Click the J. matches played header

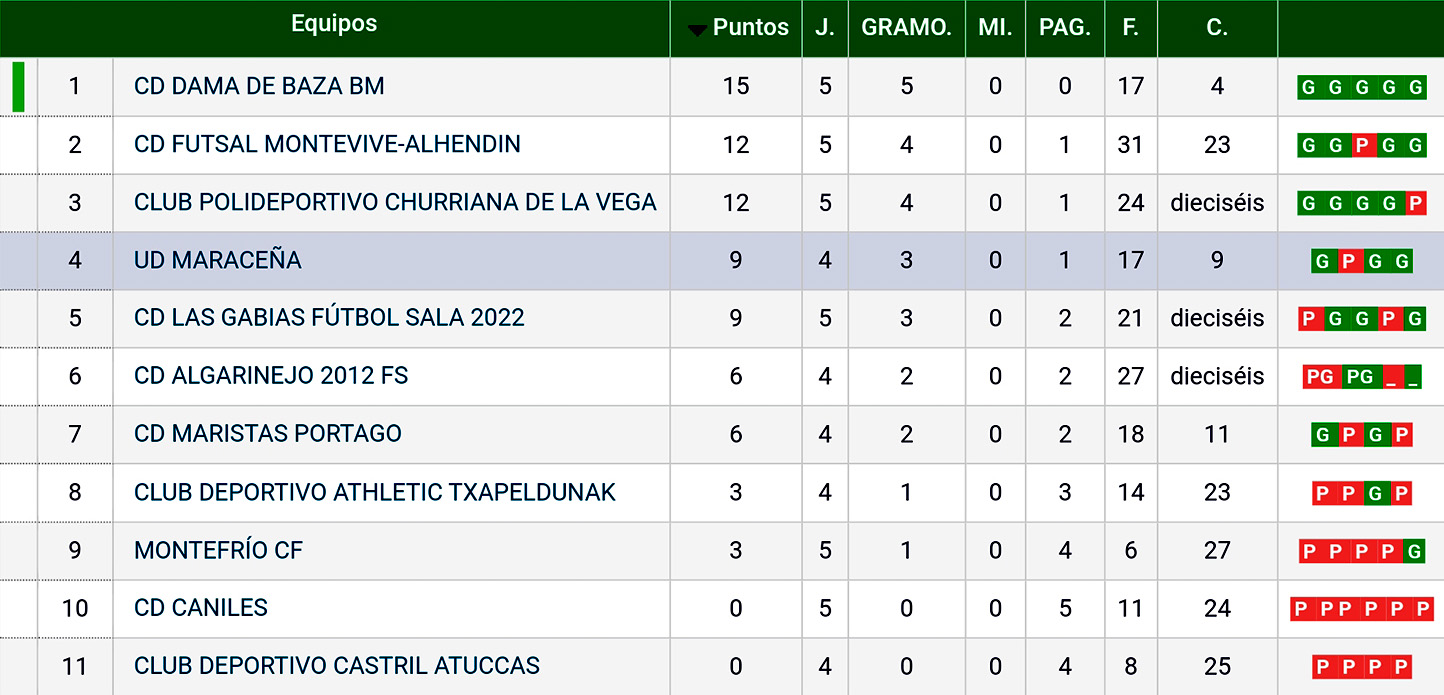pyautogui.click(x=824, y=28)
